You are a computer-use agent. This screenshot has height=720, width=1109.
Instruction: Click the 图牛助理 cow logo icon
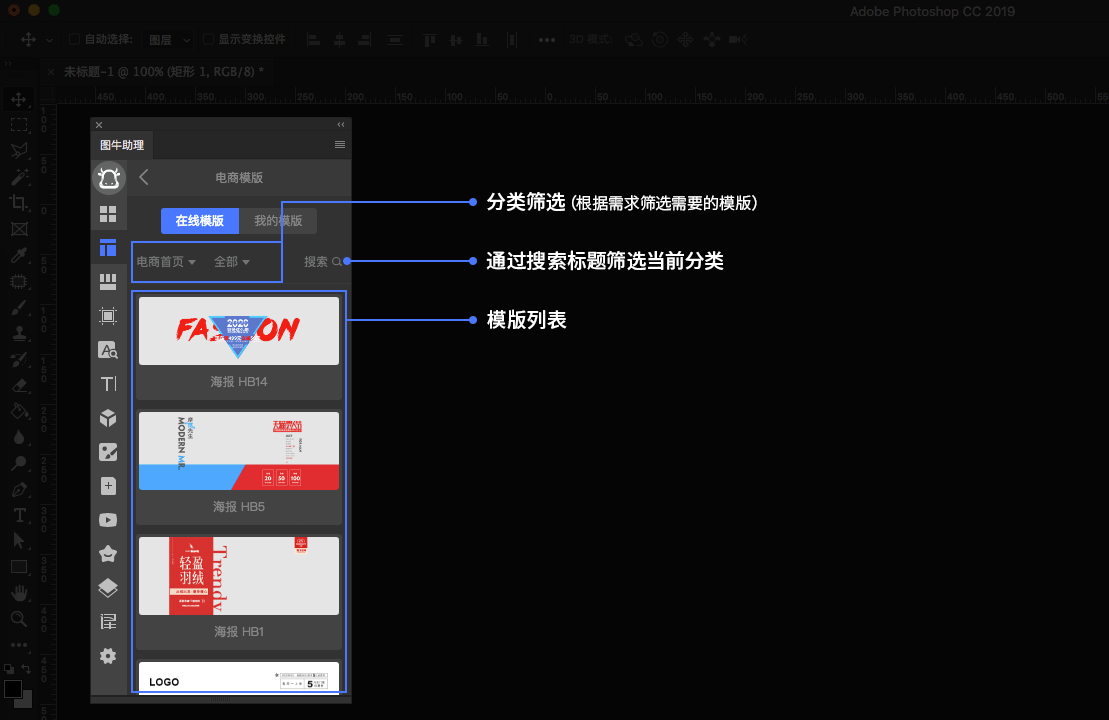click(x=108, y=178)
